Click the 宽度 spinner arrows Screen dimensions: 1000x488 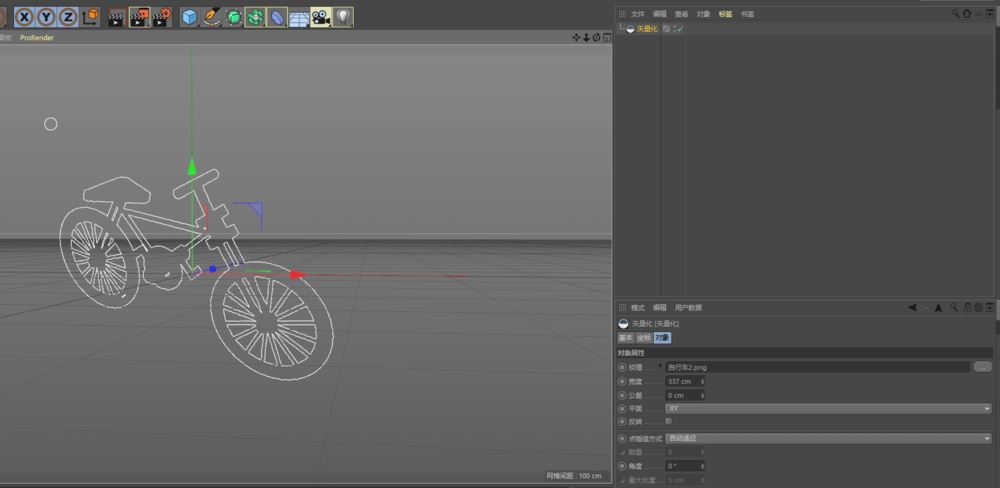(701, 381)
